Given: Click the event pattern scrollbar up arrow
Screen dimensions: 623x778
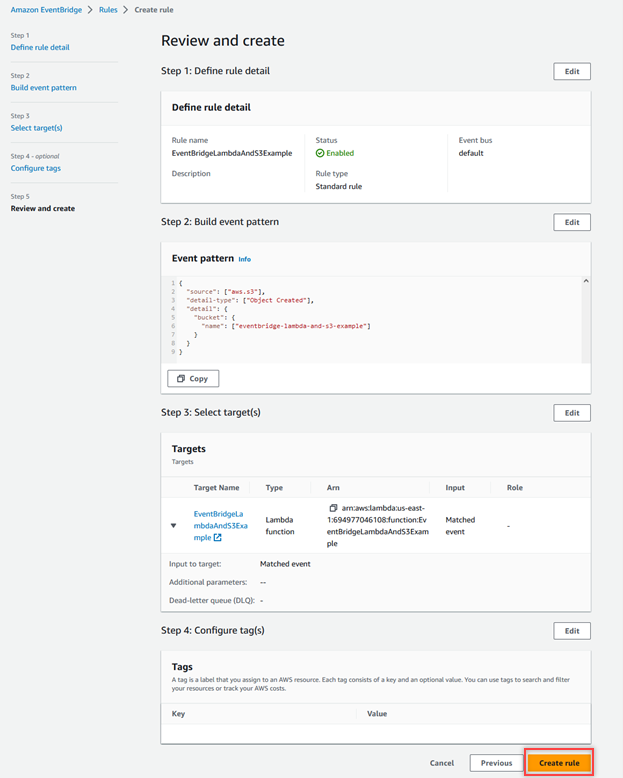Looking at the screenshot, I should click(586, 281).
